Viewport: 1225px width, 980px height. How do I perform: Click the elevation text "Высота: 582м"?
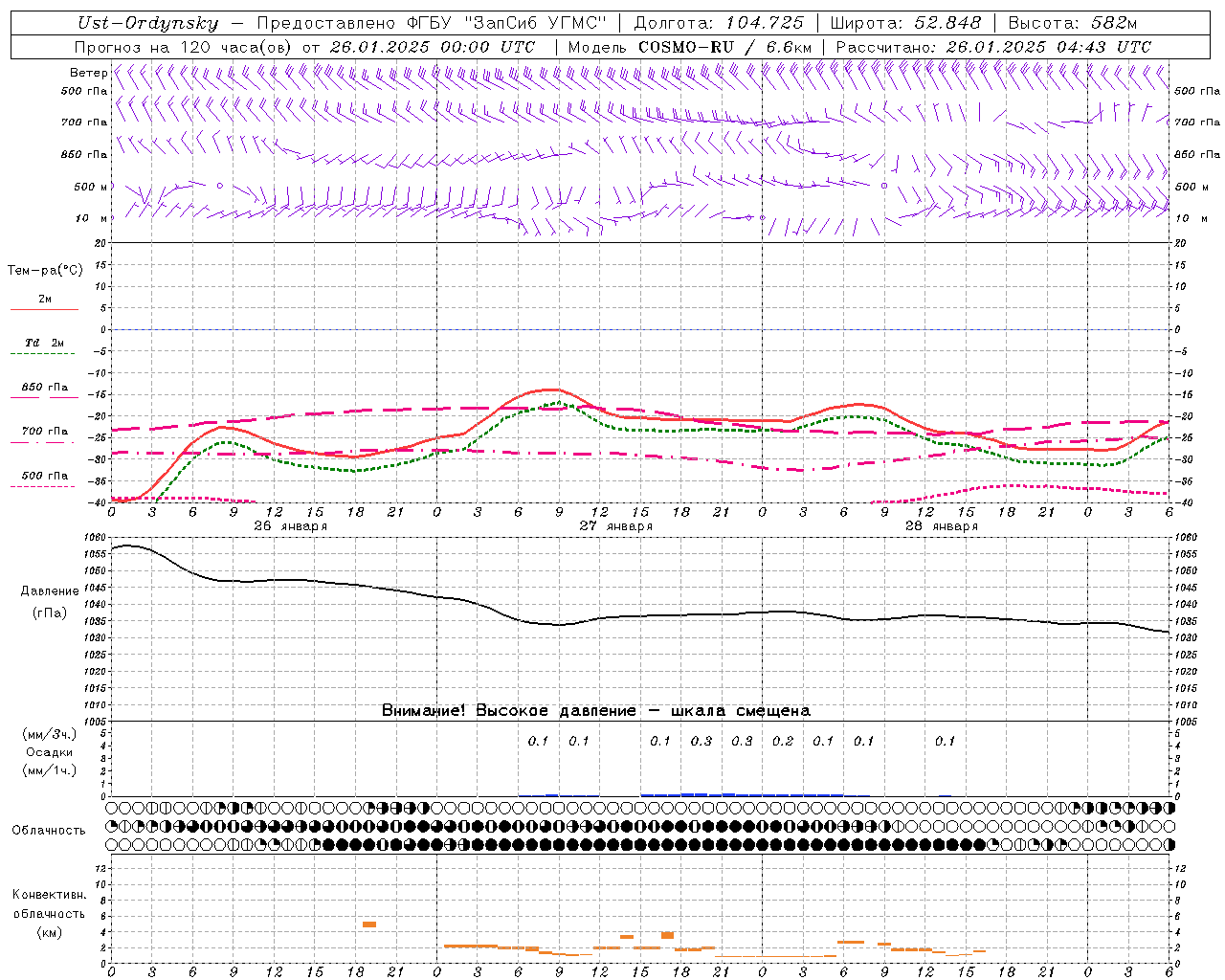1073,23
